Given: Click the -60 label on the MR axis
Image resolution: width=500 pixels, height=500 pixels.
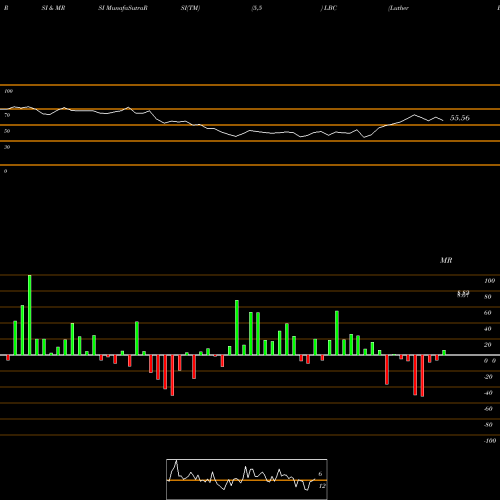Looking at the screenshot, I should tap(488, 409).
